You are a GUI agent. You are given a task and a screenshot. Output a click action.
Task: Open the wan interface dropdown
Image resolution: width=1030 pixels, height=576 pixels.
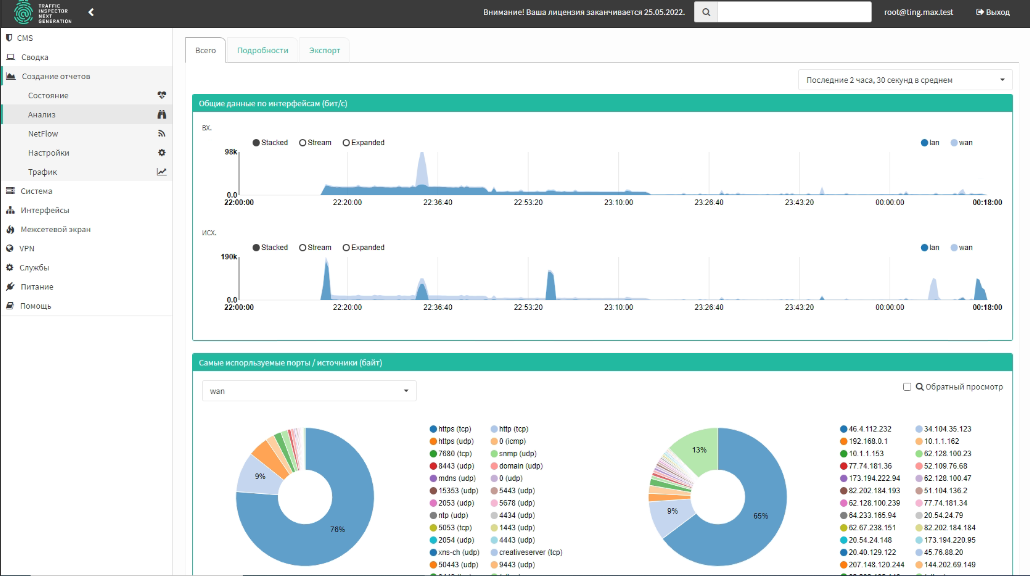tap(309, 391)
